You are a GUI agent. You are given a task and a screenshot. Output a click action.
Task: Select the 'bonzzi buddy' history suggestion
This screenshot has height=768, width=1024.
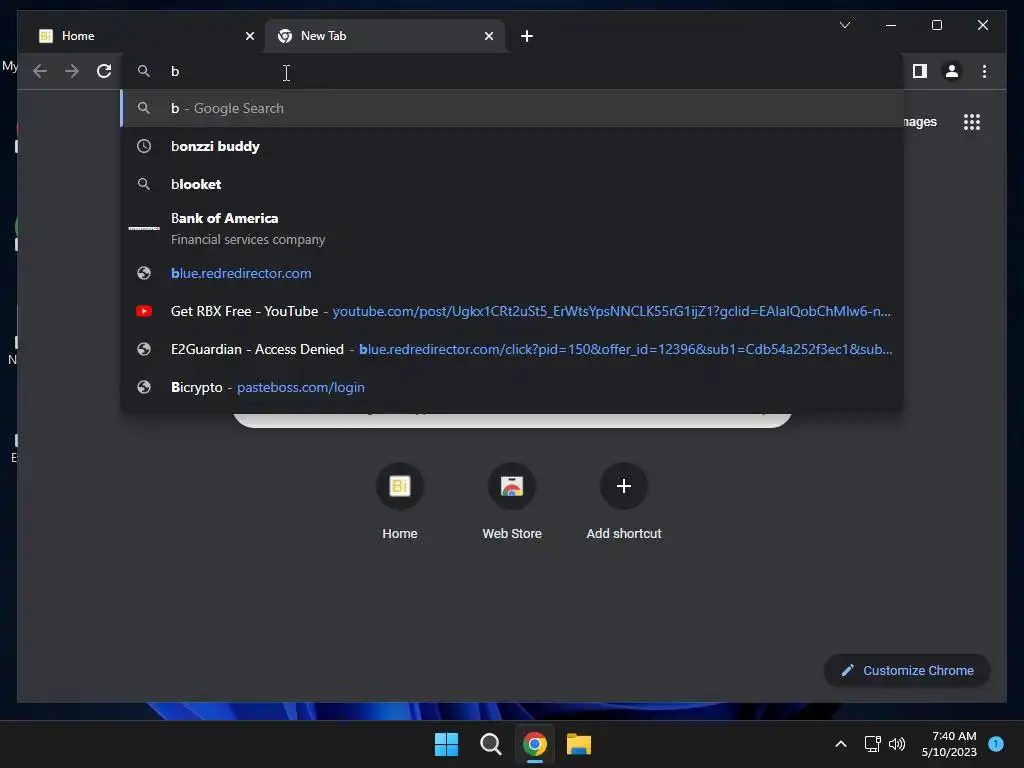[x=512, y=146]
